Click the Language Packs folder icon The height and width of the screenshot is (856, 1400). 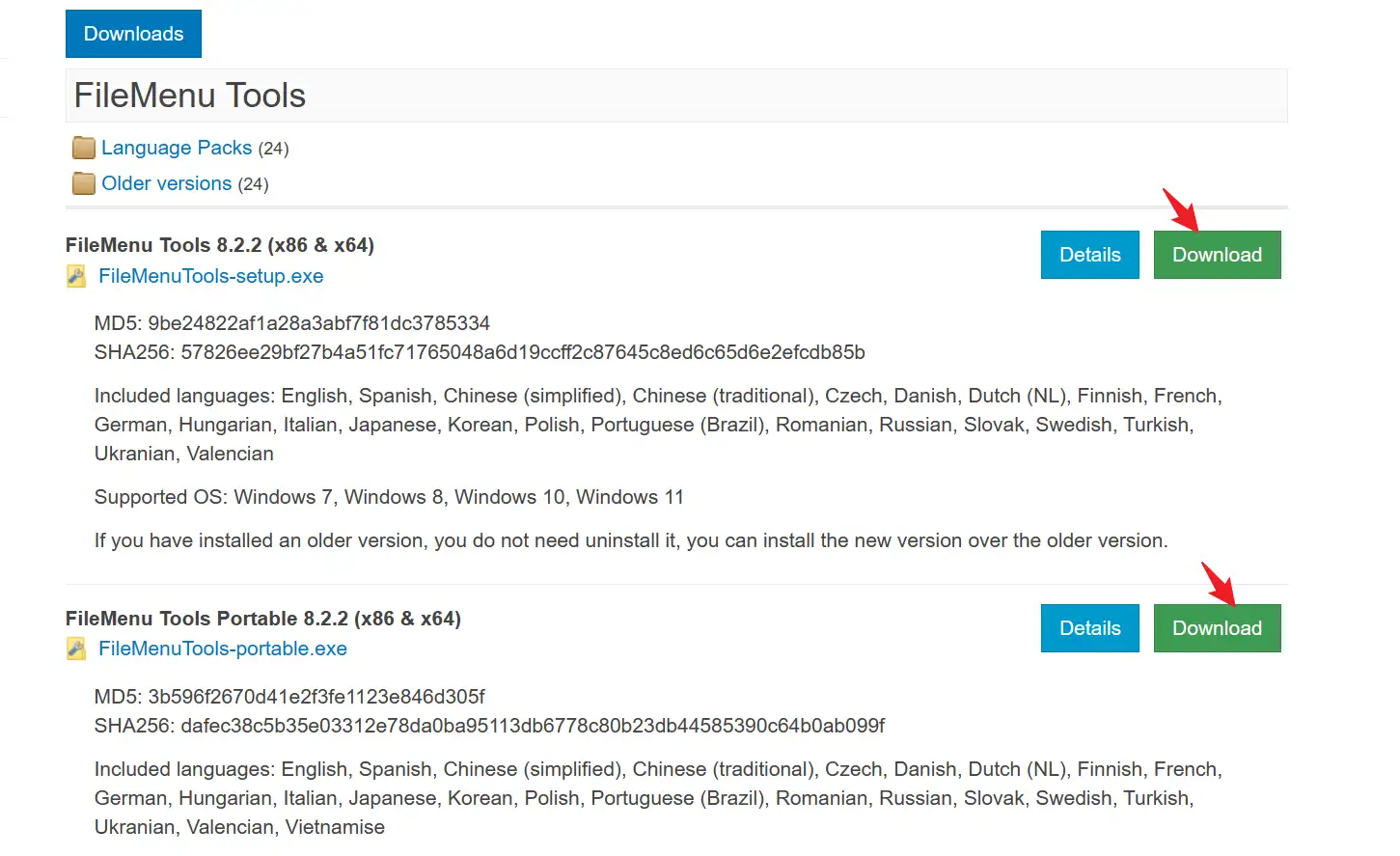pos(84,148)
